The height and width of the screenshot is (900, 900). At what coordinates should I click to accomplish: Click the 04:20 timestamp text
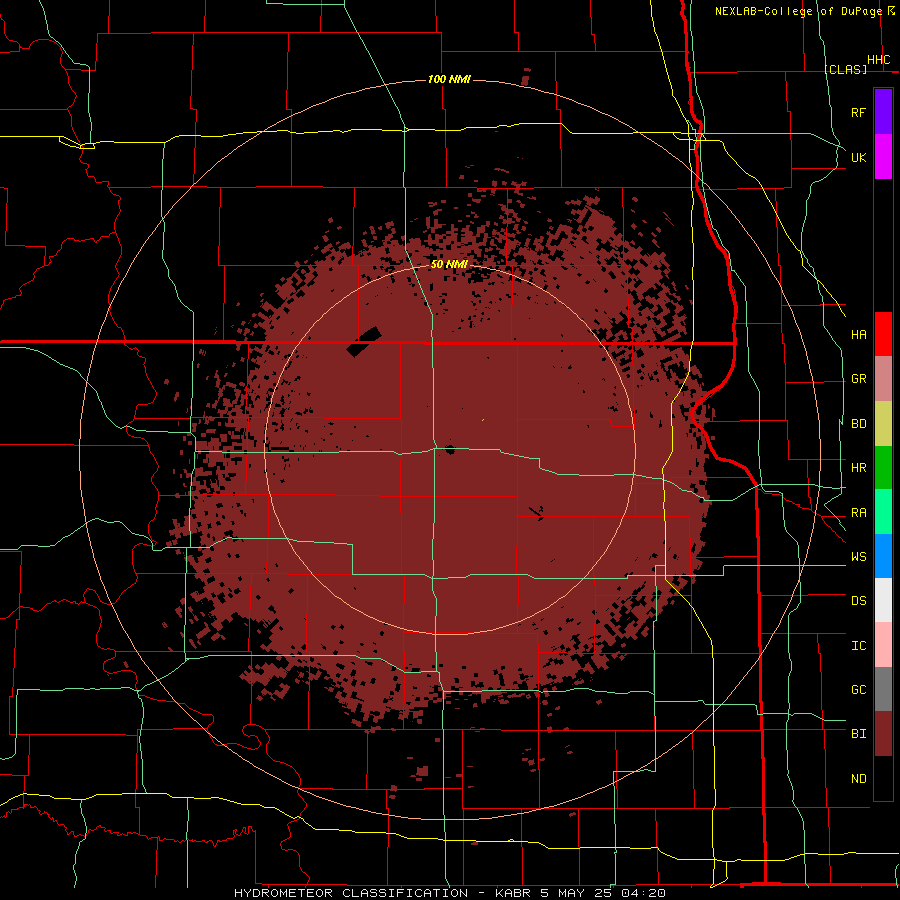pos(645,893)
